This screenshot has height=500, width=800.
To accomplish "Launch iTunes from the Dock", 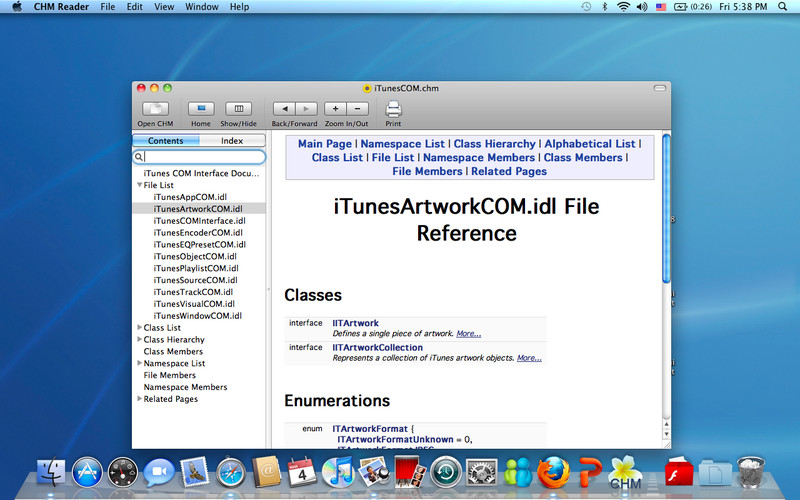I will point(338,472).
